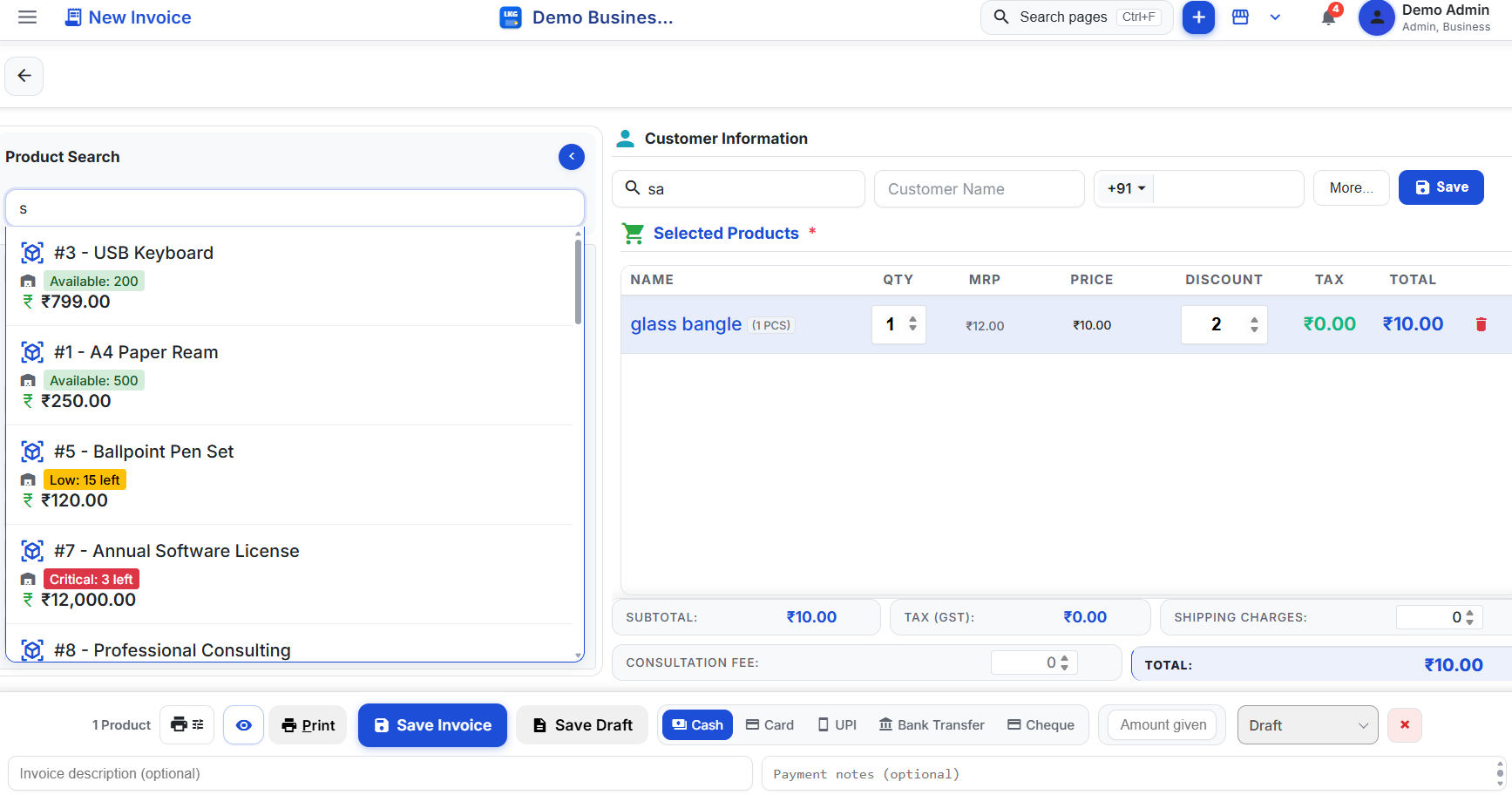Open the Draft status dropdown

pos(1307,724)
